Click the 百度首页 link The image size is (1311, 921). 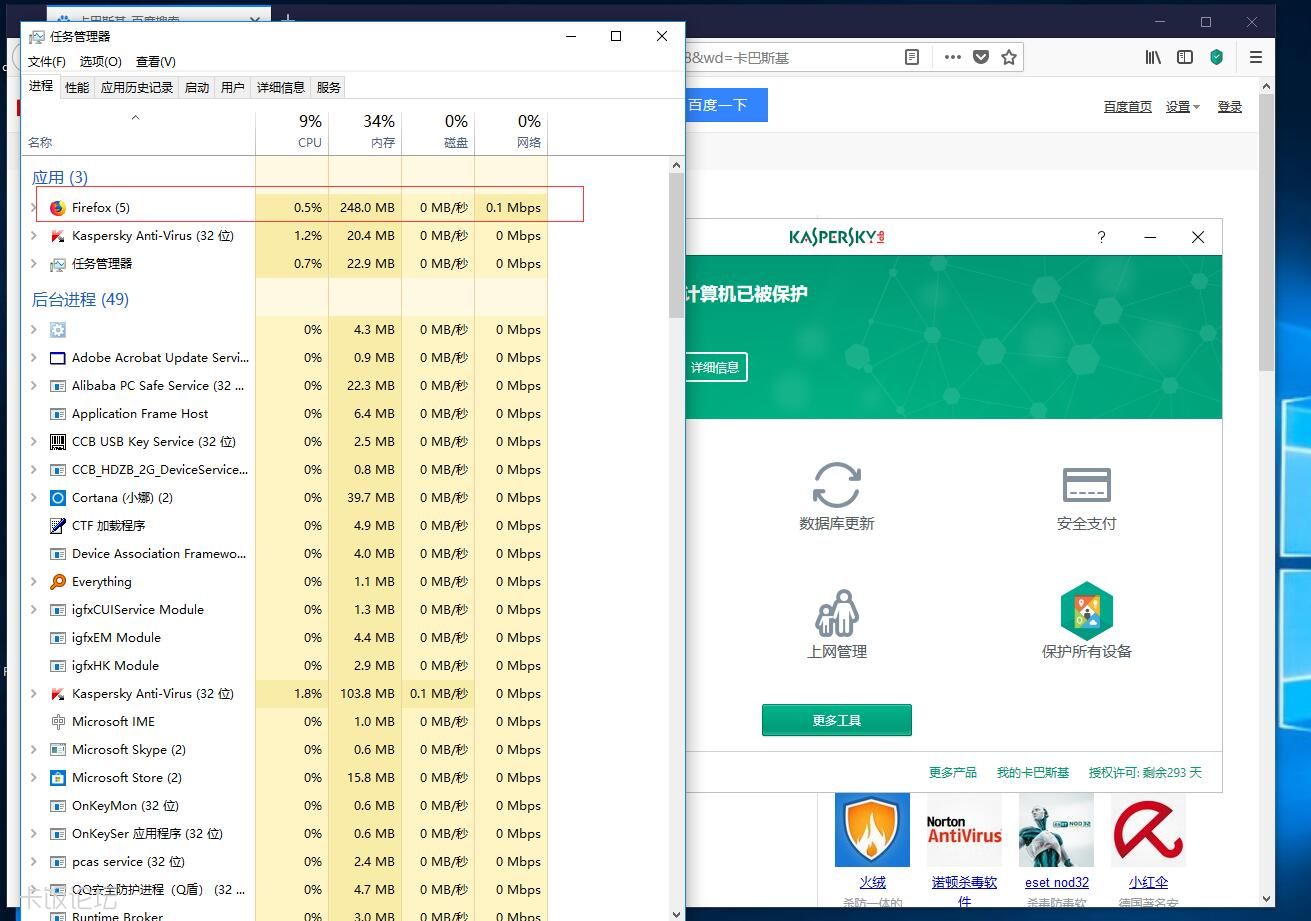(1128, 107)
